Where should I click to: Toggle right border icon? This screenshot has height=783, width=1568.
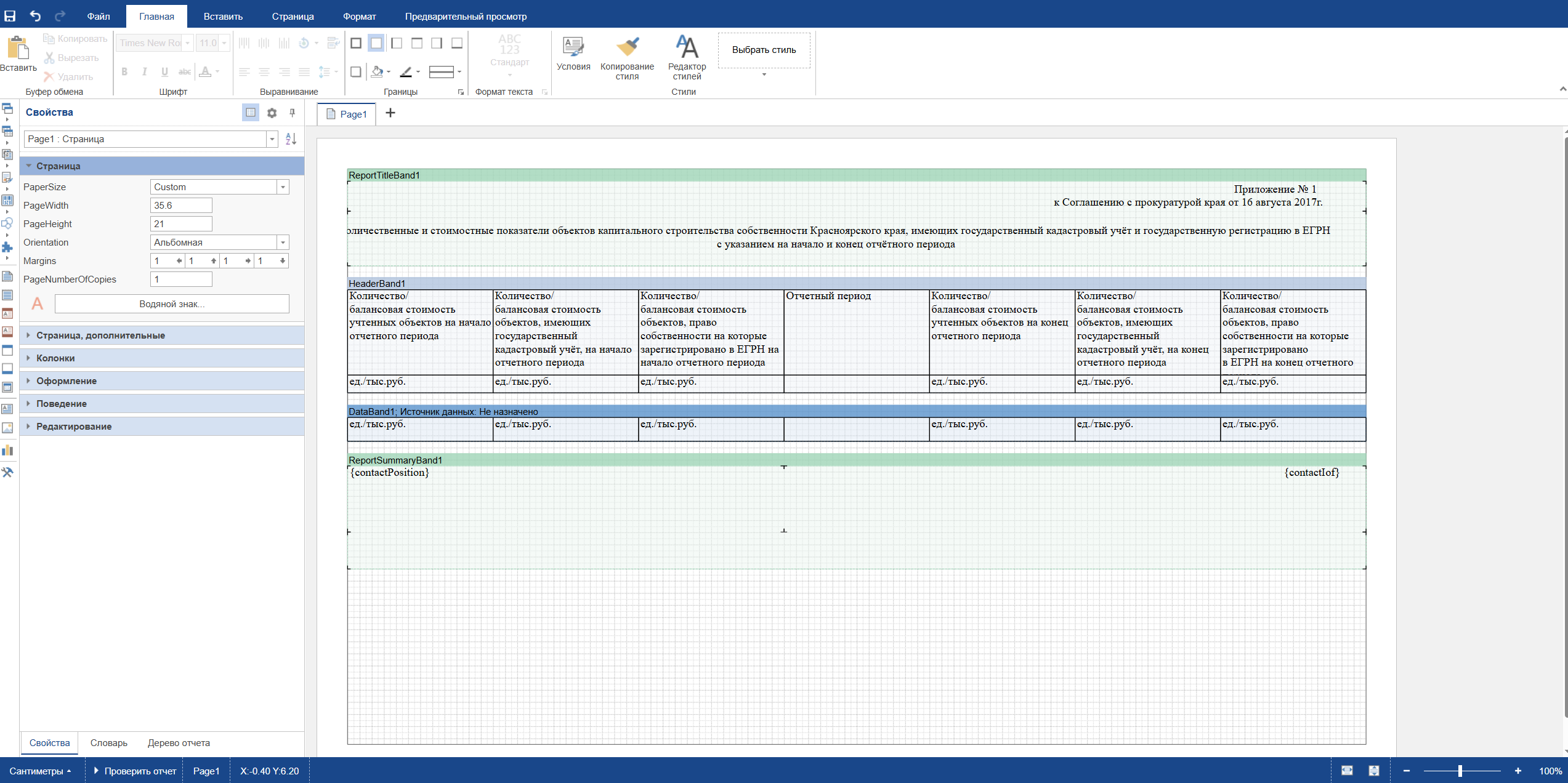(x=437, y=43)
